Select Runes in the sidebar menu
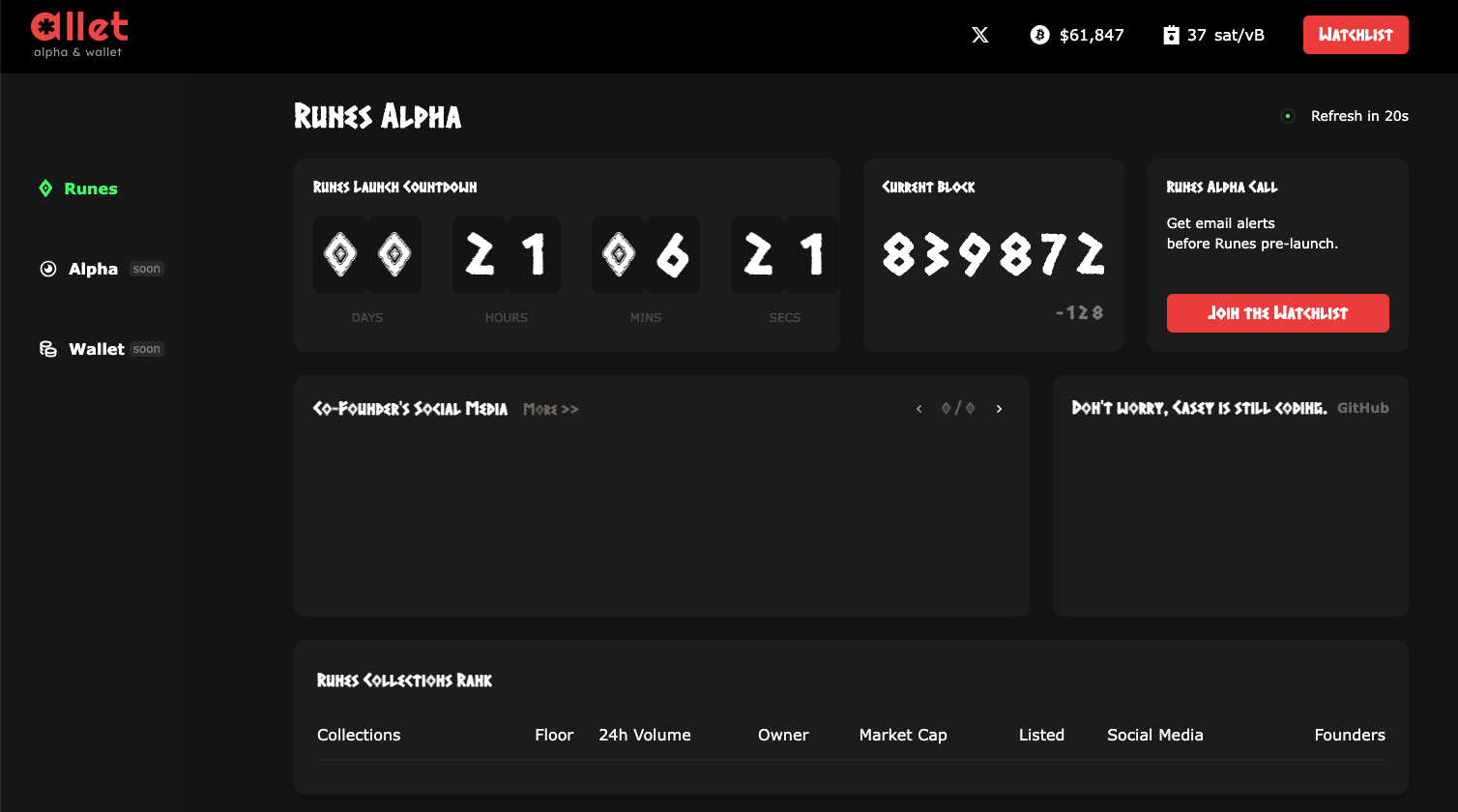Image resolution: width=1458 pixels, height=812 pixels. click(x=91, y=188)
